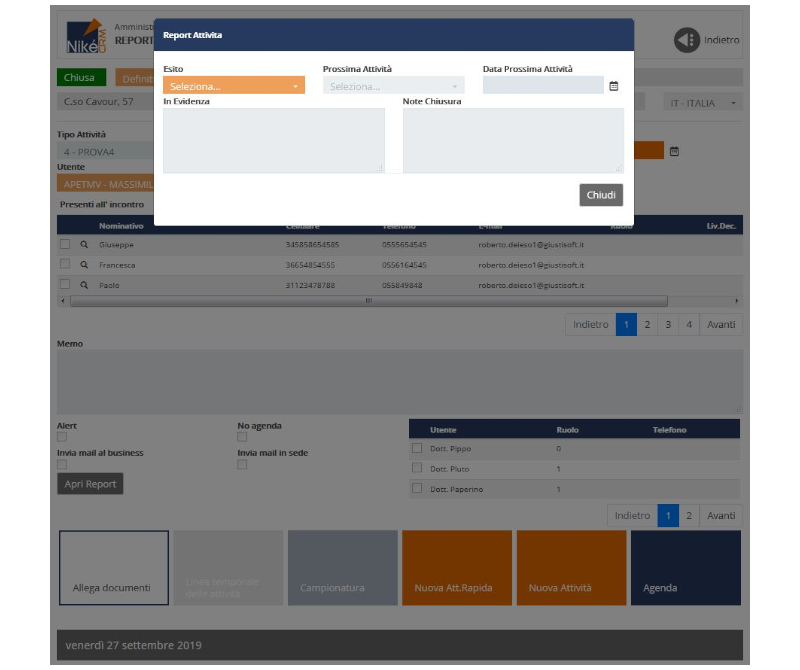Click the Data Prossima Attività date field
The image size is (800, 670).
[543, 85]
